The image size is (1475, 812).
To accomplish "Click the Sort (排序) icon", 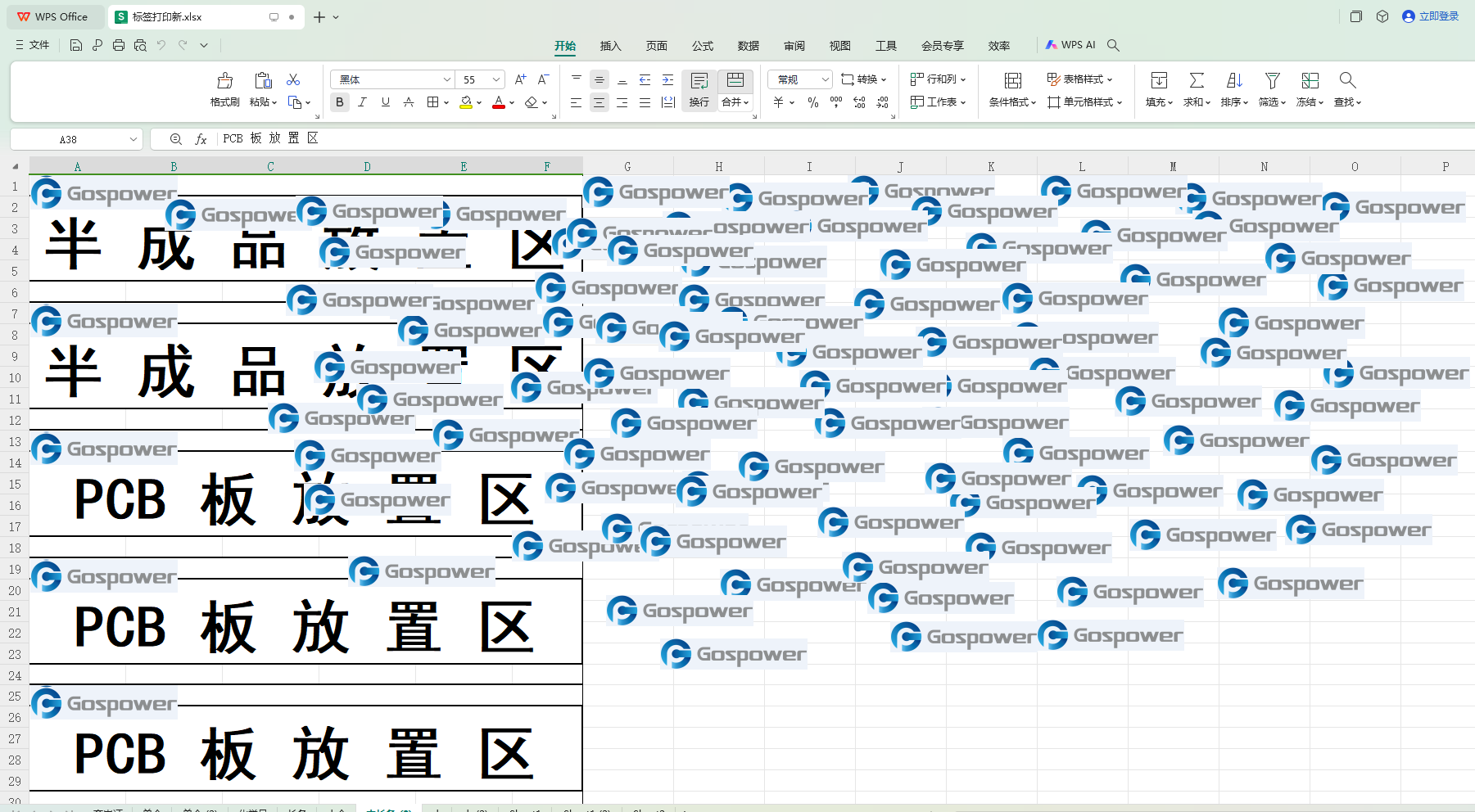I will (x=1234, y=80).
